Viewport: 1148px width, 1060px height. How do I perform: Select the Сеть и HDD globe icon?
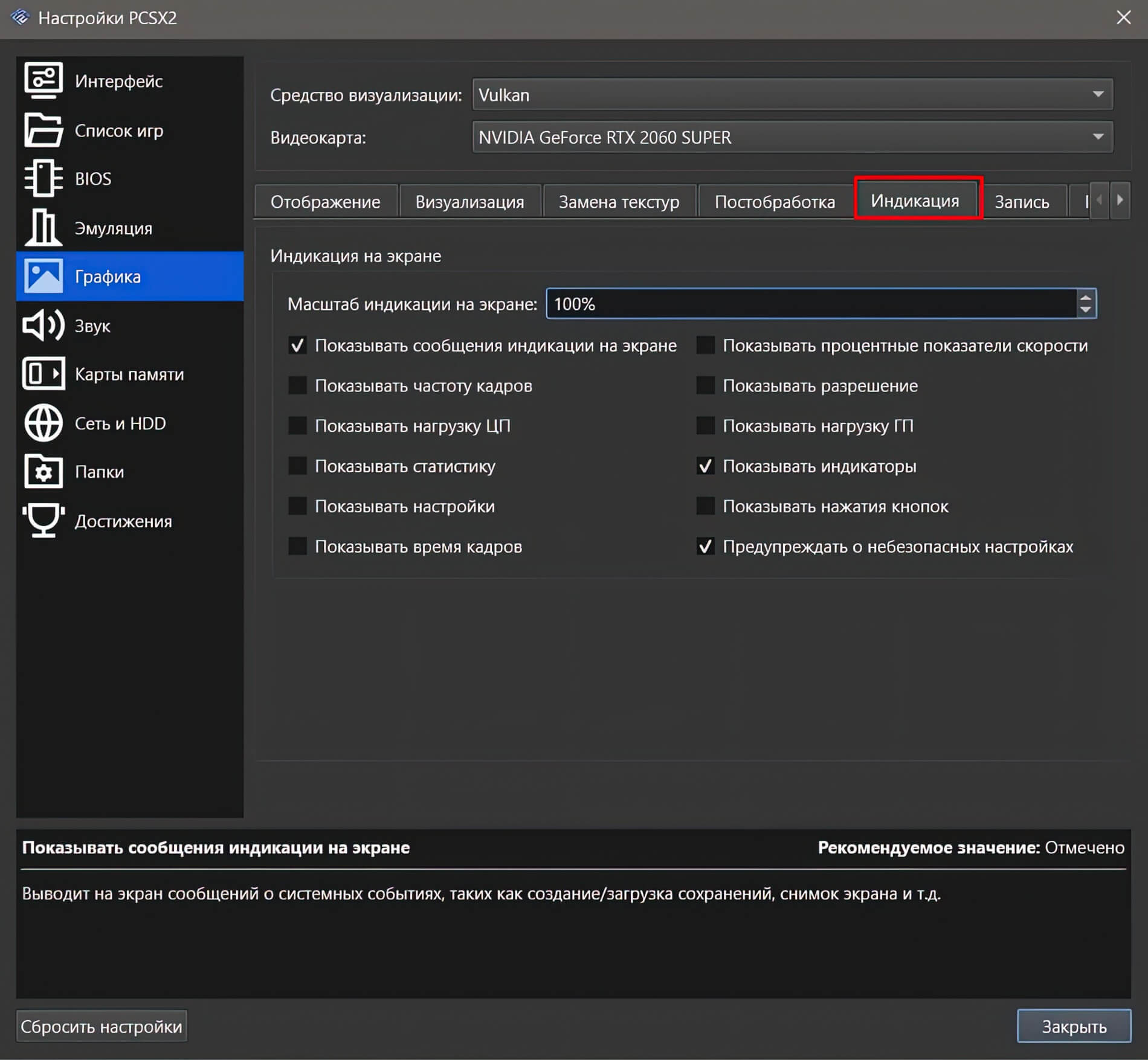[x=43, y=423]
